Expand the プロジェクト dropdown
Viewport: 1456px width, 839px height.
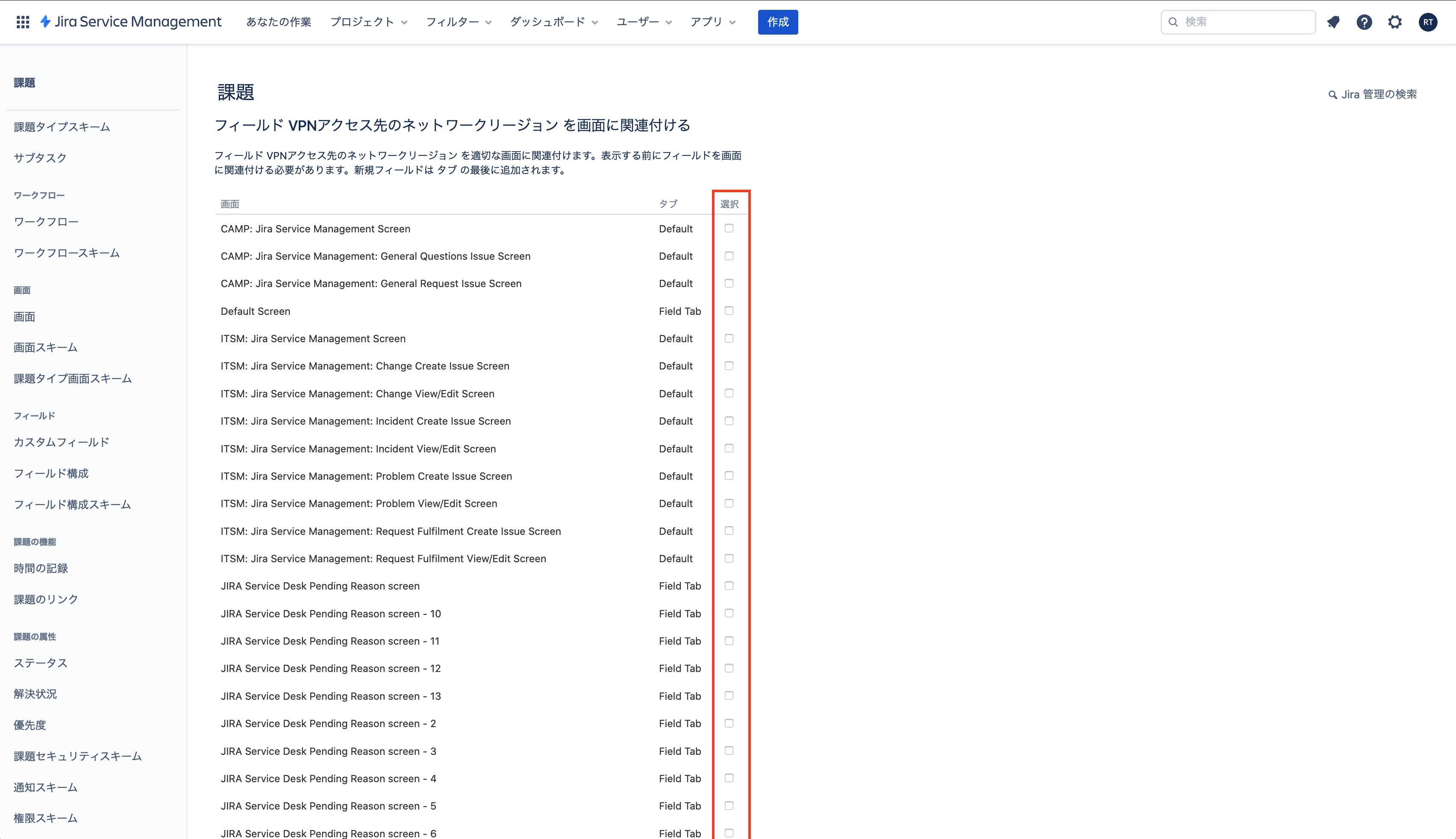369,22
